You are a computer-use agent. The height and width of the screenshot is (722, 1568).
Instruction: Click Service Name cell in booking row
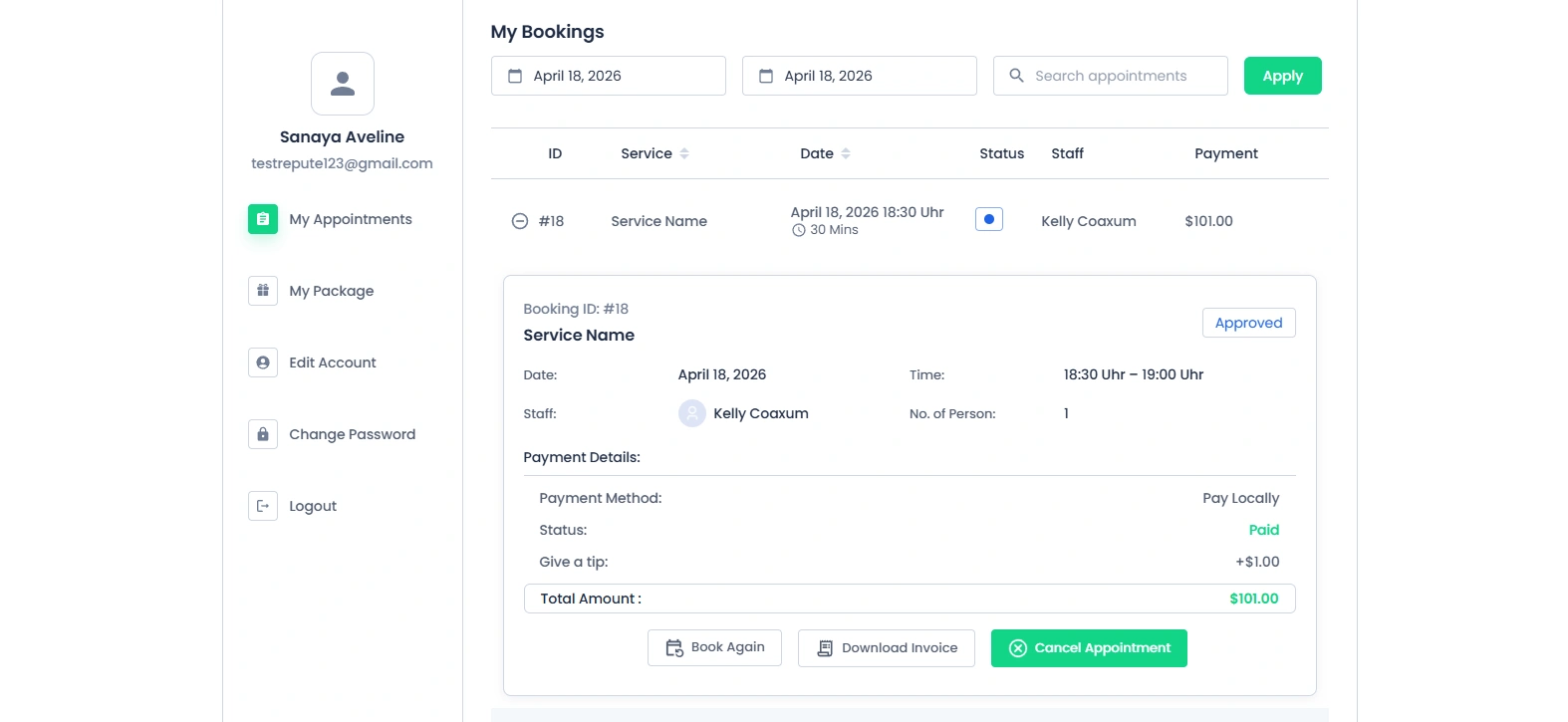[x=659, y=221]
